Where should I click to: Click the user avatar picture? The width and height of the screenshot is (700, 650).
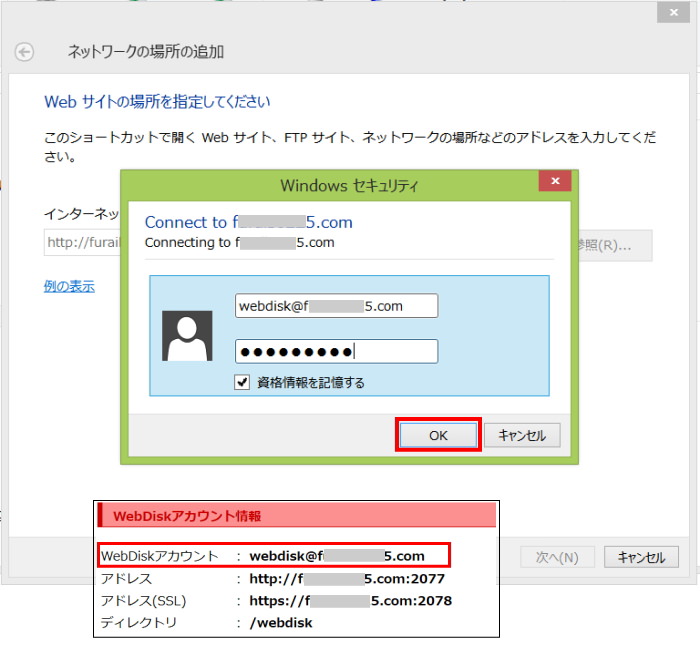coord(187,336)
